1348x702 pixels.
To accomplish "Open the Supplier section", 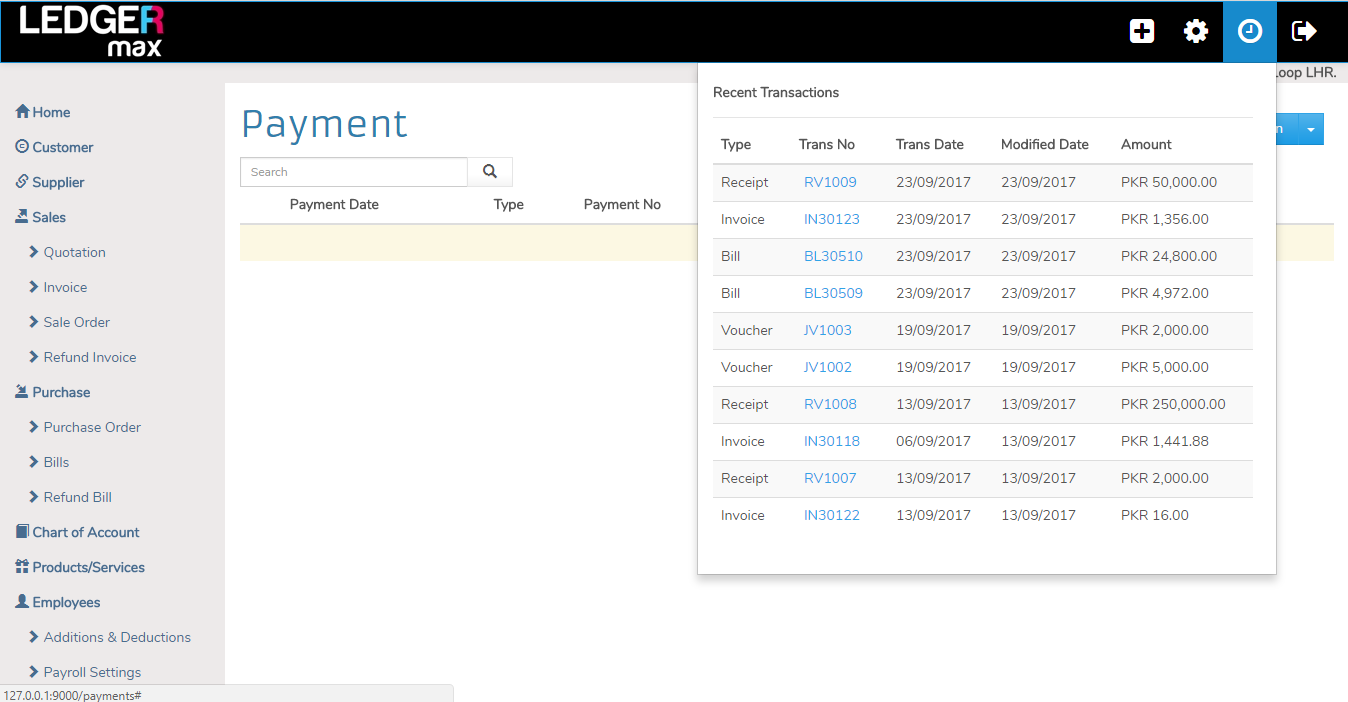I will click(x=60, y=182).
